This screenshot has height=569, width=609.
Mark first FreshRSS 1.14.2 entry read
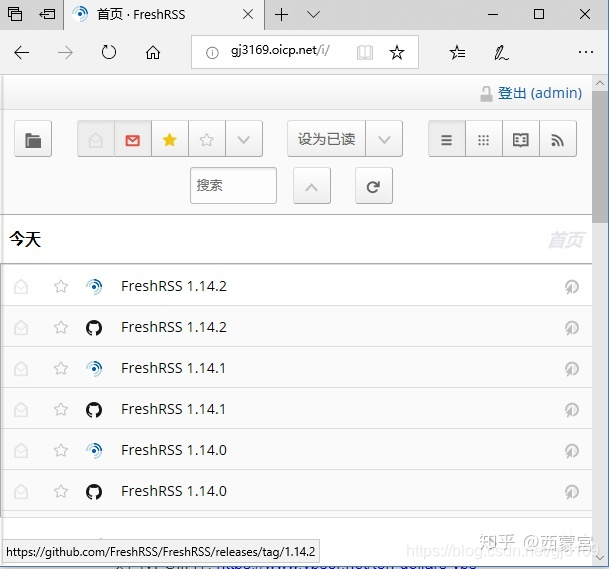[21, 287]
